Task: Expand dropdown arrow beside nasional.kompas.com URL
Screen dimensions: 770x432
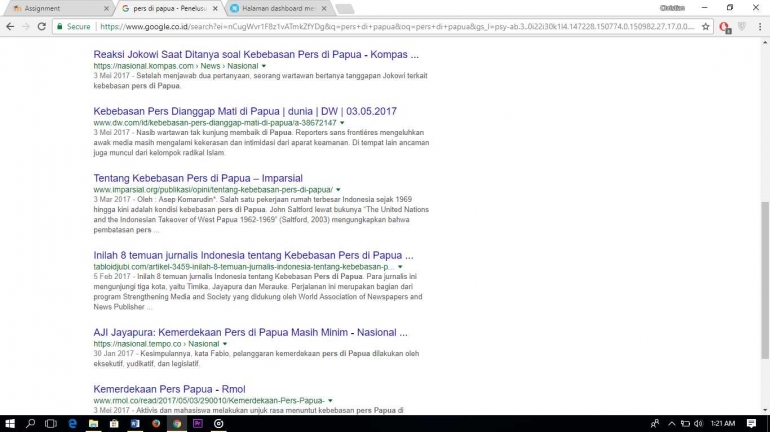Action: click(x=264, y=66)
